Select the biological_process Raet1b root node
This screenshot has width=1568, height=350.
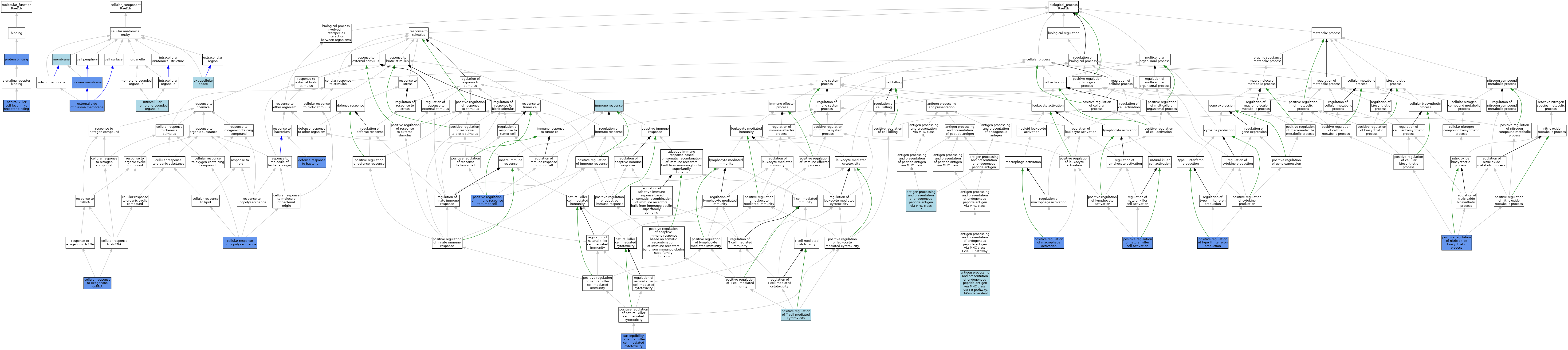click(x=1063, y=7)
